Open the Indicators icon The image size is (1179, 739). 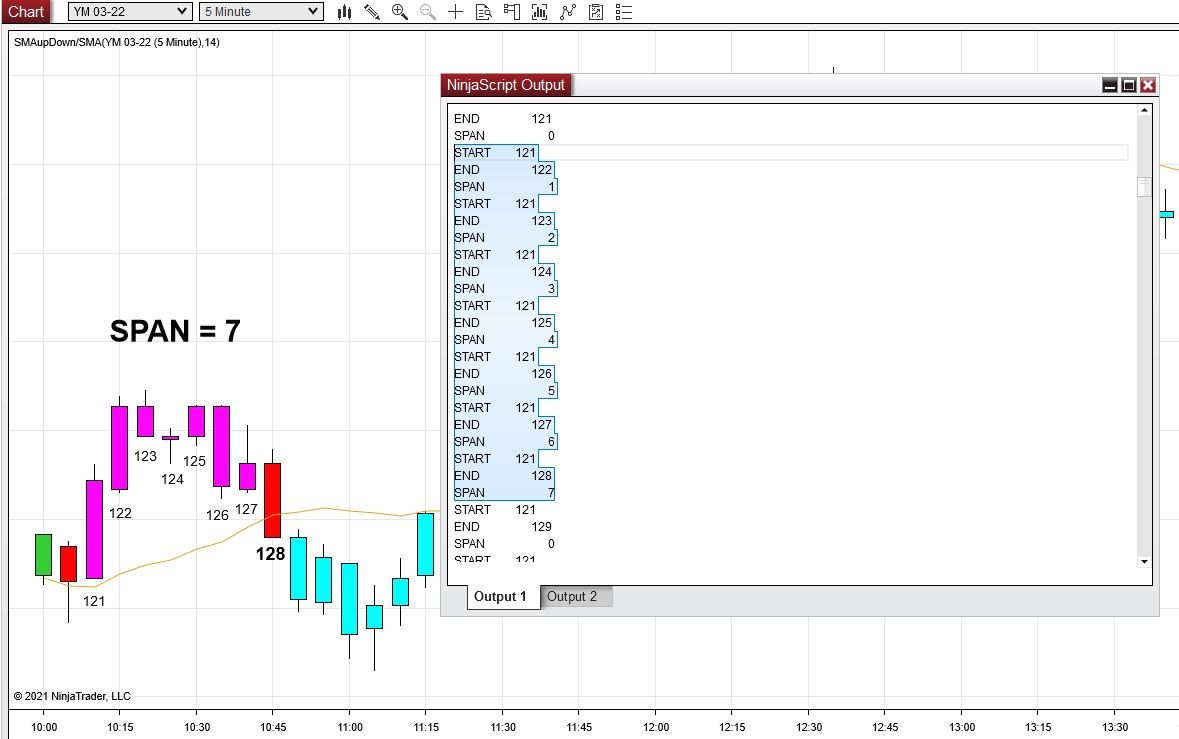[540, 12]
